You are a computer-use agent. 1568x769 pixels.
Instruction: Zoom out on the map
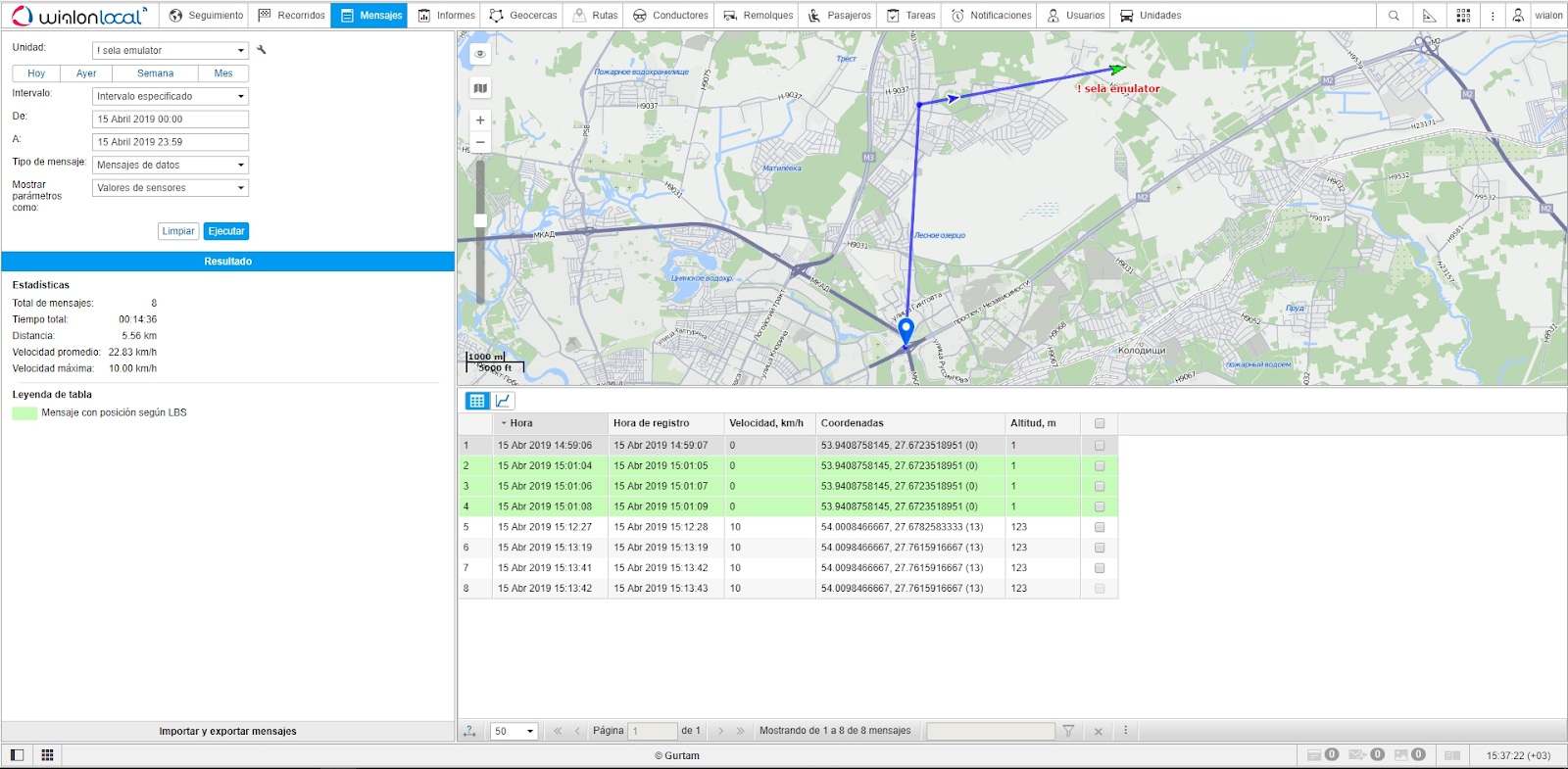click(x=480, y=143)
